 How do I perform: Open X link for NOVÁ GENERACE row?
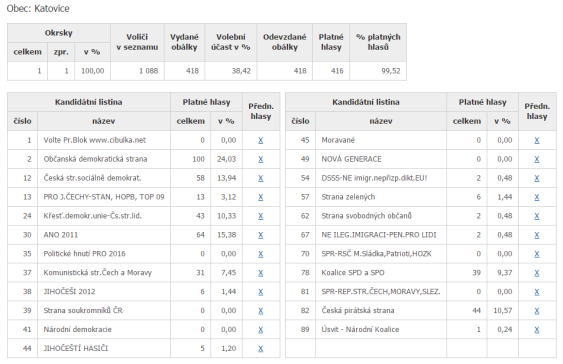click(537, 159)
